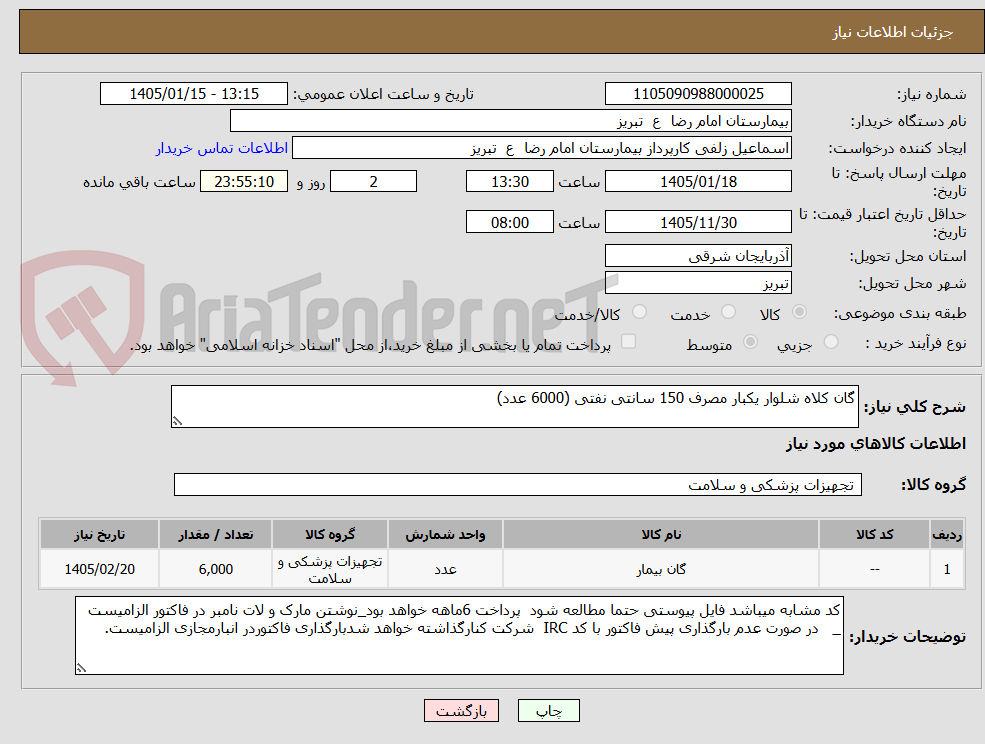
Task: Click the general description text area
Action: point(514,407)
